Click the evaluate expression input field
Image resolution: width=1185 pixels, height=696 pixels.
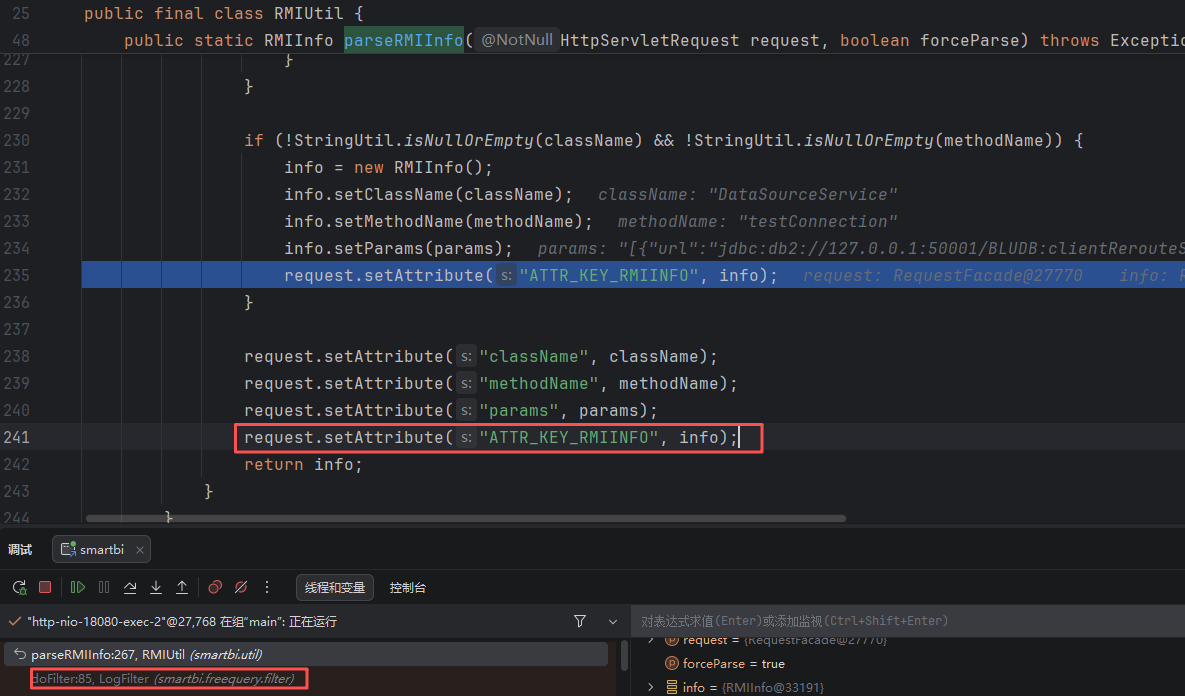(900, 621)
